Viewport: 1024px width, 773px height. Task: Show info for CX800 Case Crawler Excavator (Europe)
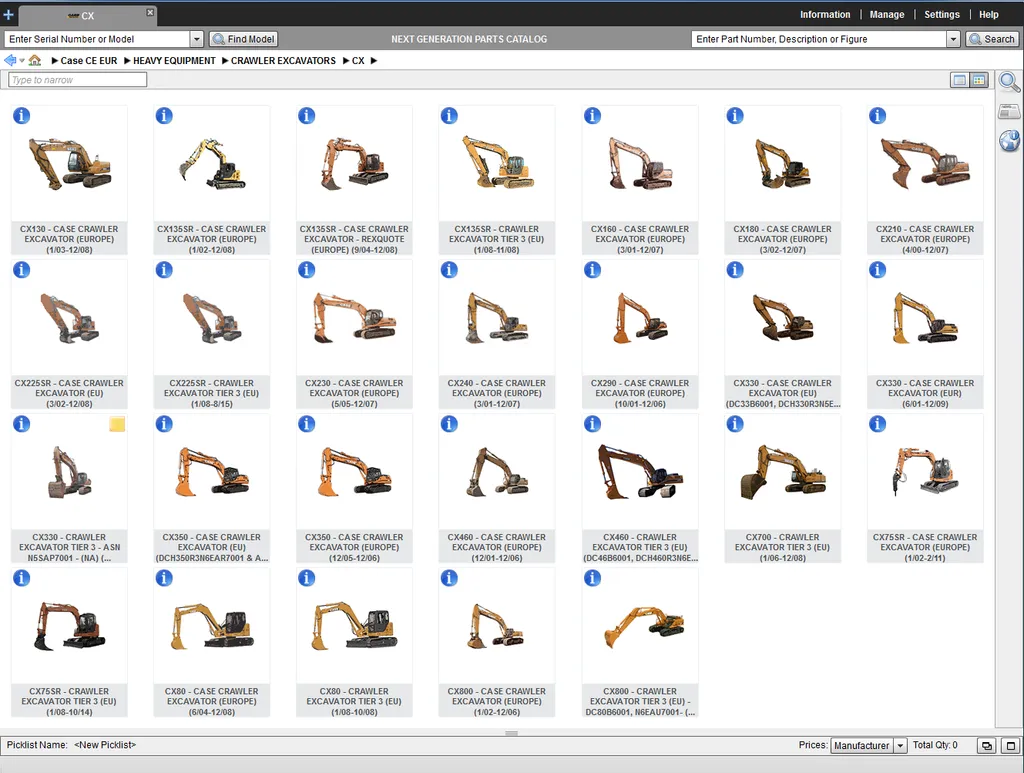click(449, 578)
